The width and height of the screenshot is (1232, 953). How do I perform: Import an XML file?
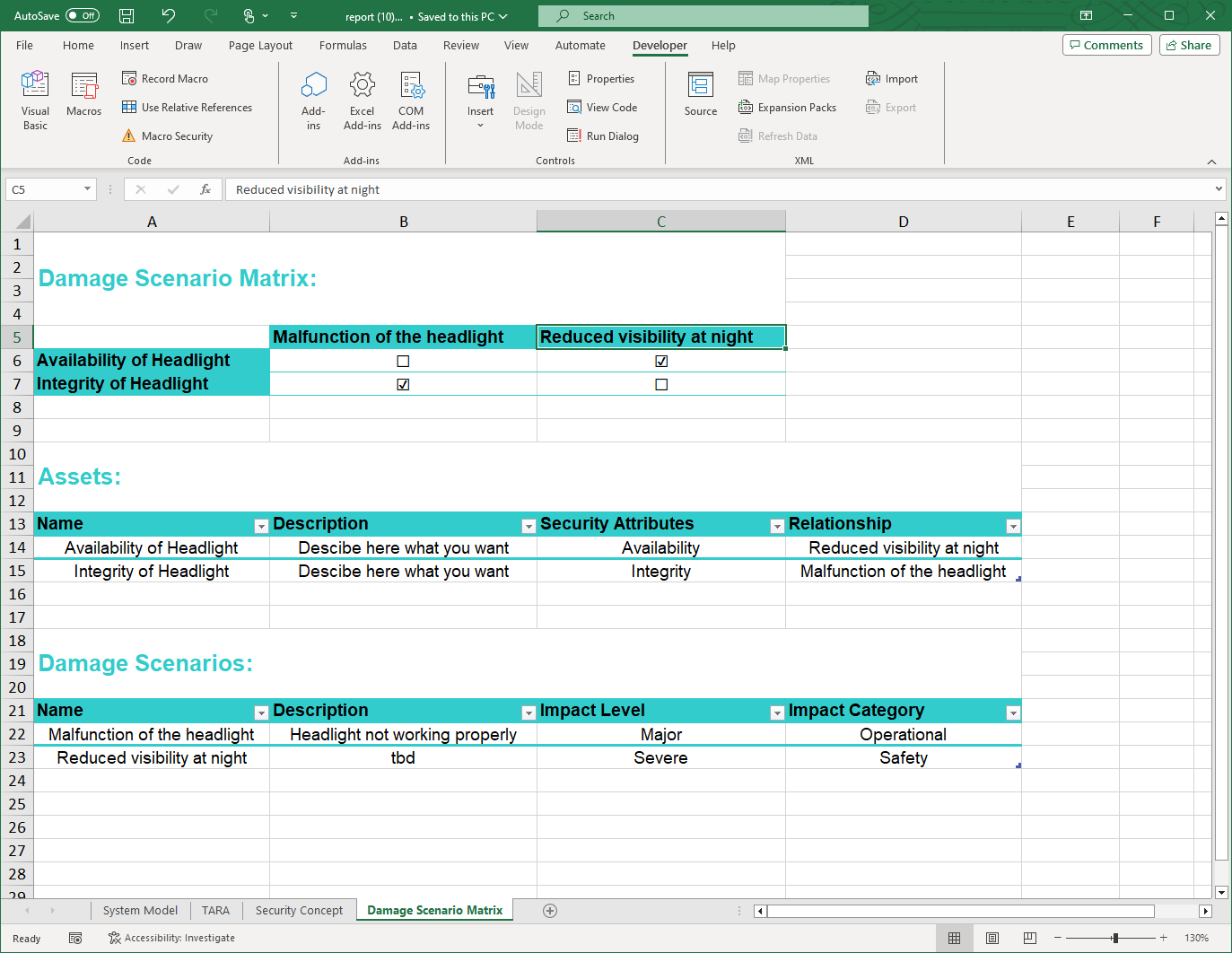pos(892,79)
